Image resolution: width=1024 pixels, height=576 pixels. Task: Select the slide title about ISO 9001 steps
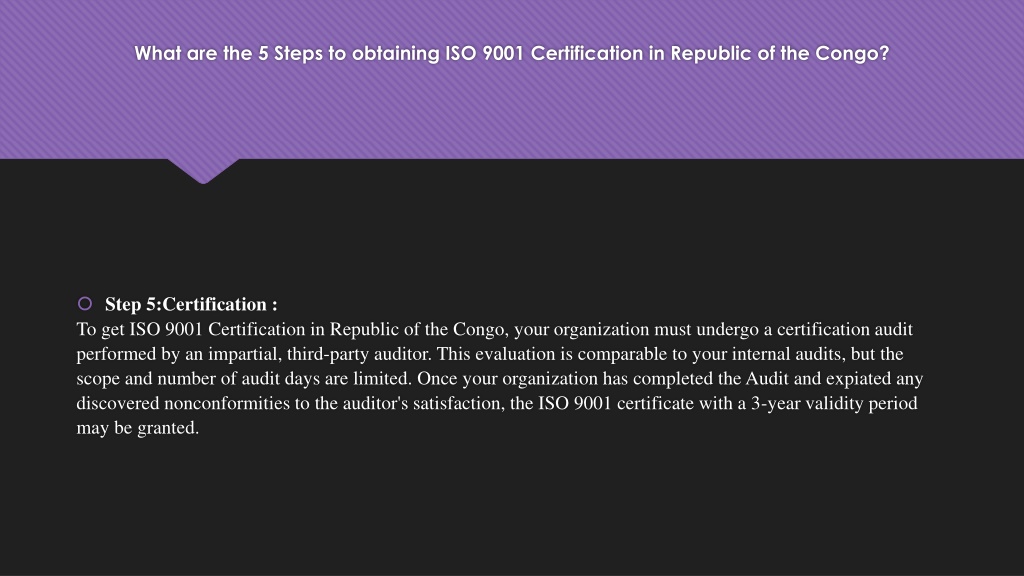[x=511, y=54]
